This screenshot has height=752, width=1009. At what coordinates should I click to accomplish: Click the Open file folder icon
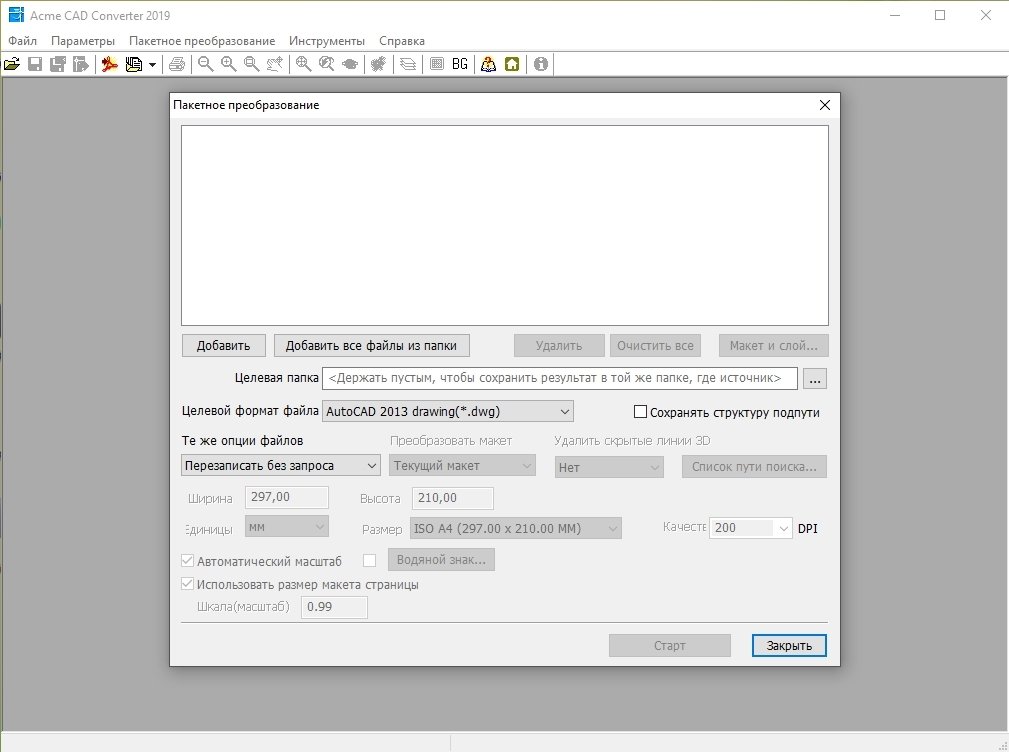[x=12, y=64]
